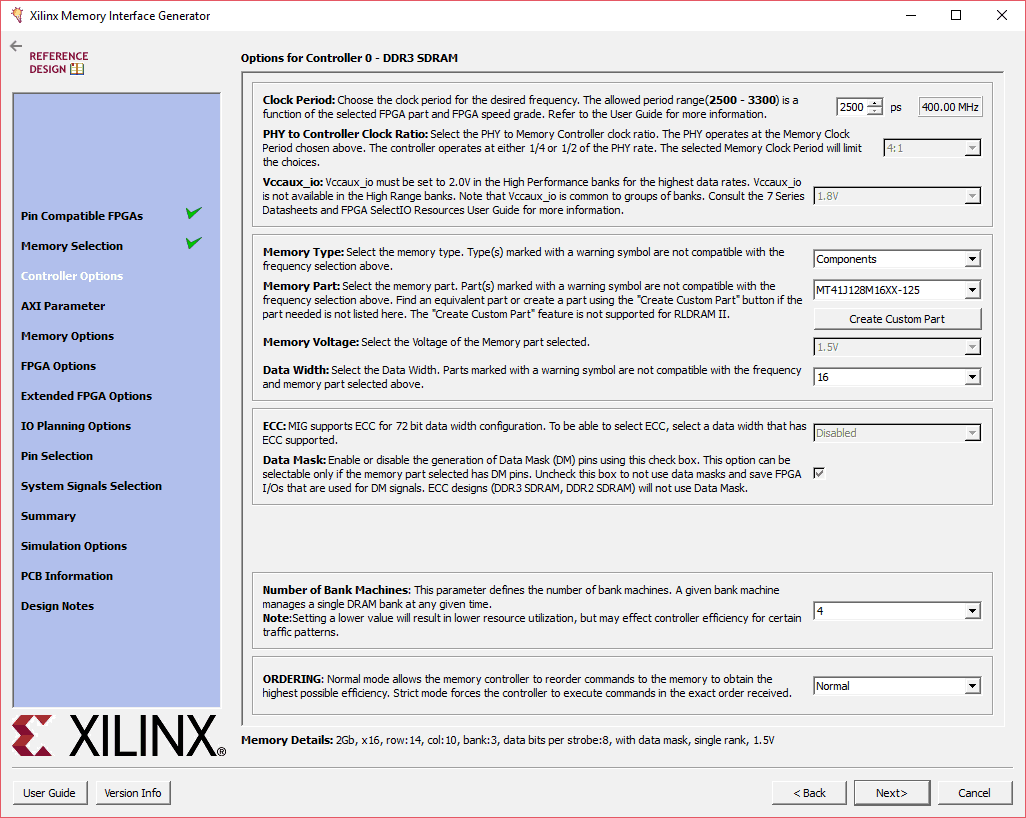Go to AXI Parameter step

click(x=63, y=306)
